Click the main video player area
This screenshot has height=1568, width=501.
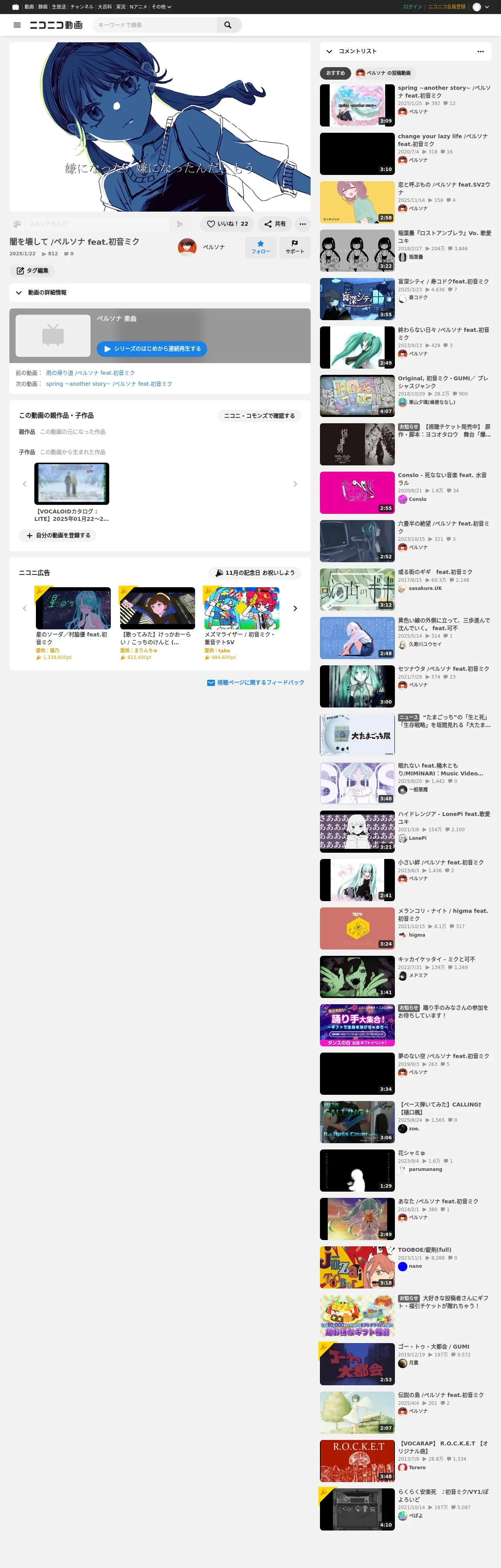click(160, 127)
